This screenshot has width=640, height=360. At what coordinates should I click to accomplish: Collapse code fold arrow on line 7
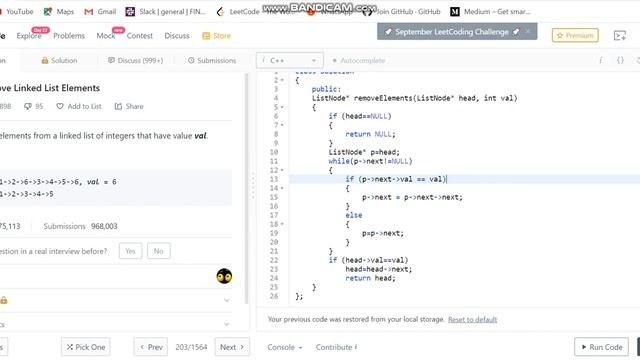[282, 125]
